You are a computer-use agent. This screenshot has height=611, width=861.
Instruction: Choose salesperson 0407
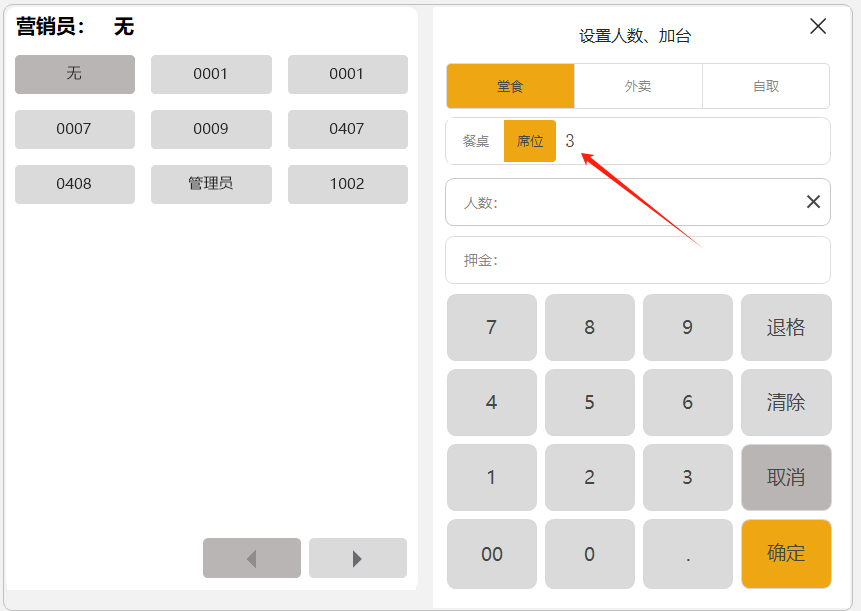347,129
